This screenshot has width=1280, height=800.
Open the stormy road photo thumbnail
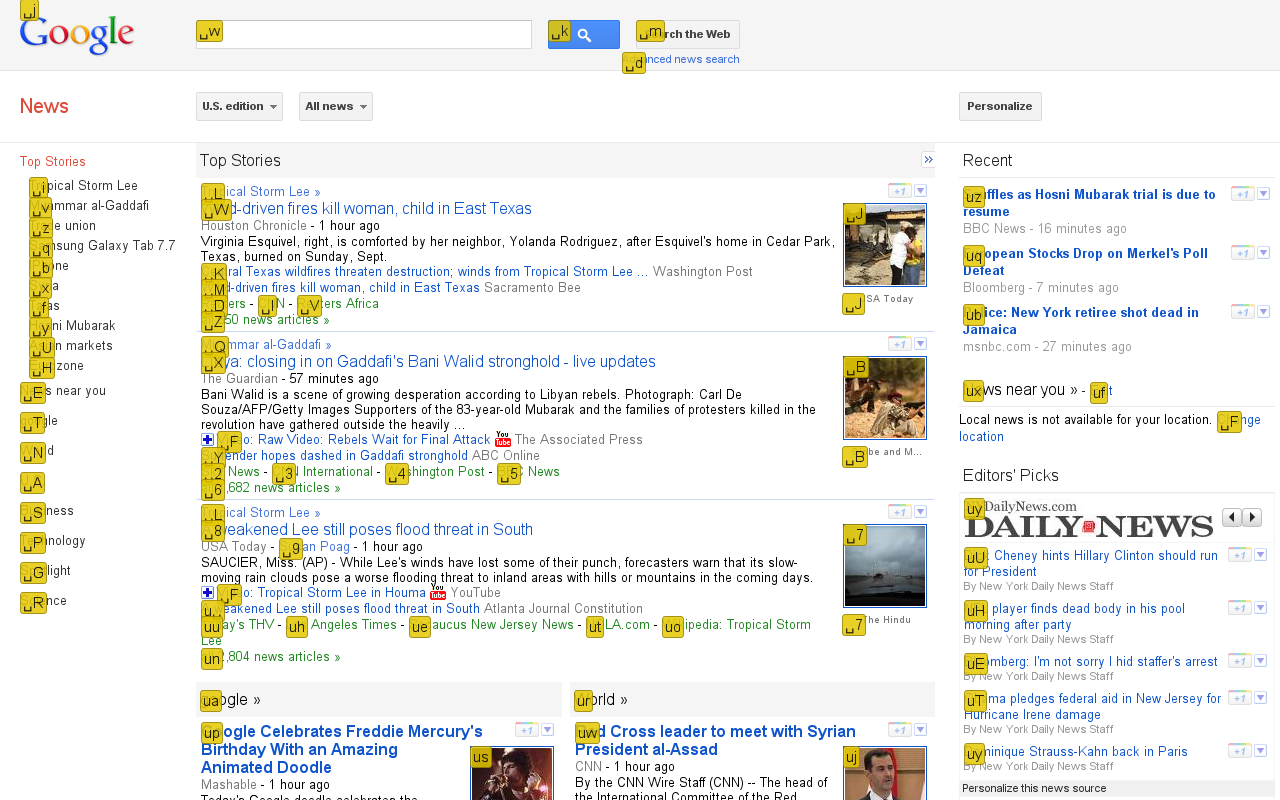coord(885,566)
